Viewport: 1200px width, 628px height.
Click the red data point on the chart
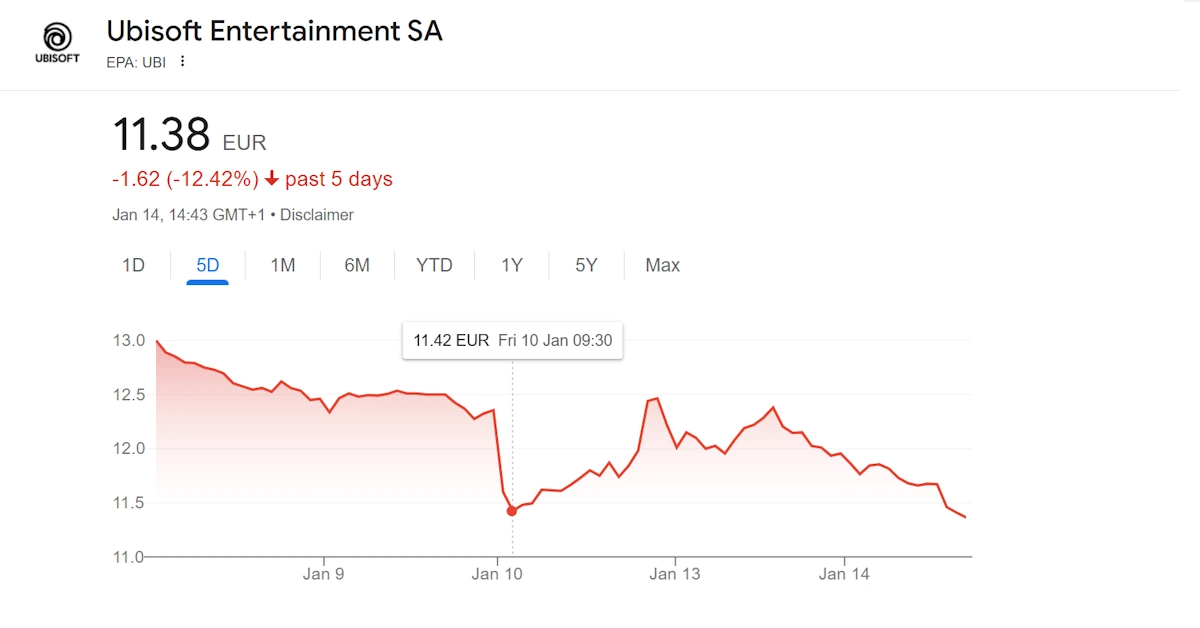512,511
